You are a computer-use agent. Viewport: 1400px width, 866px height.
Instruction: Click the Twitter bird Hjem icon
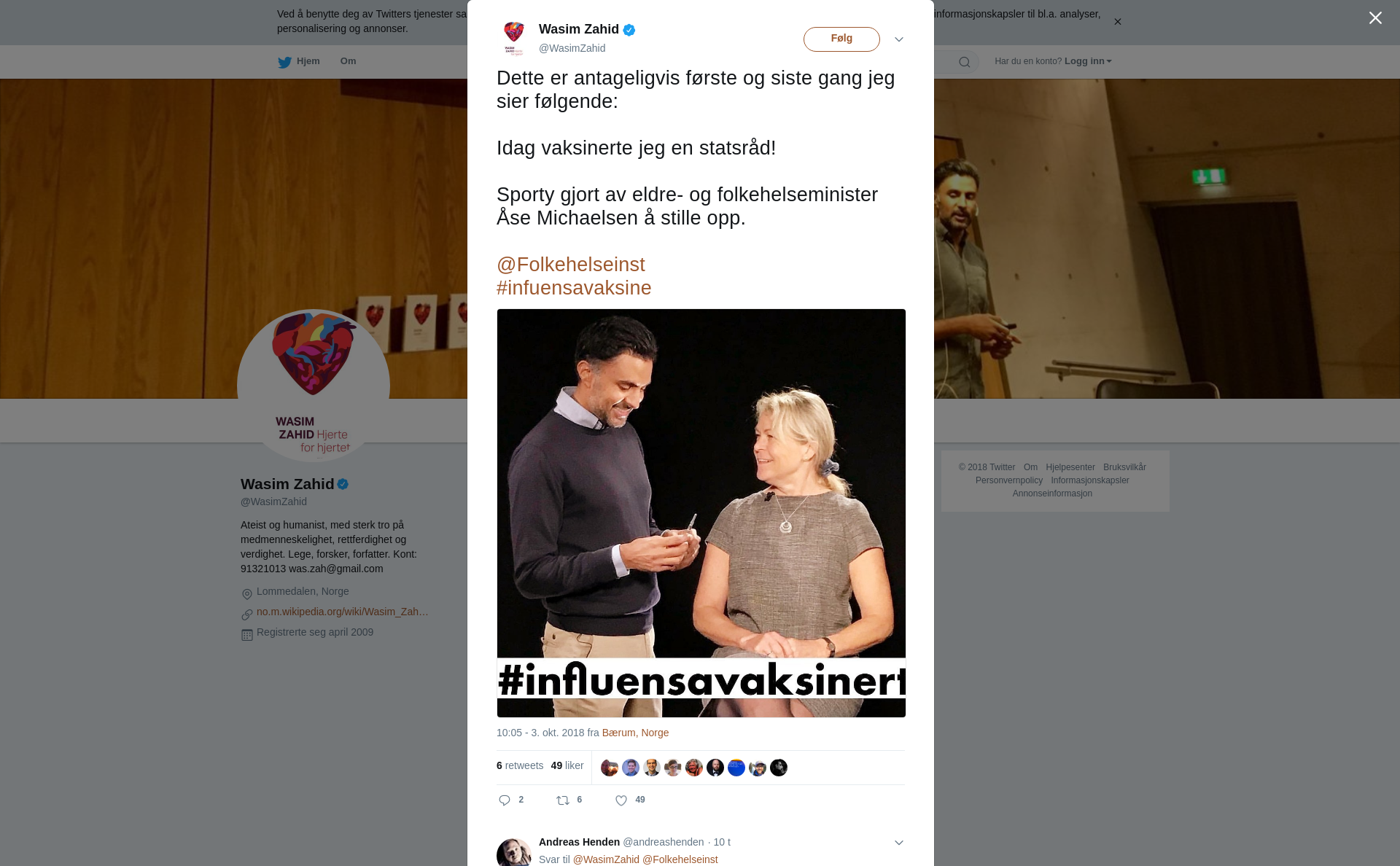pos(284,62)
